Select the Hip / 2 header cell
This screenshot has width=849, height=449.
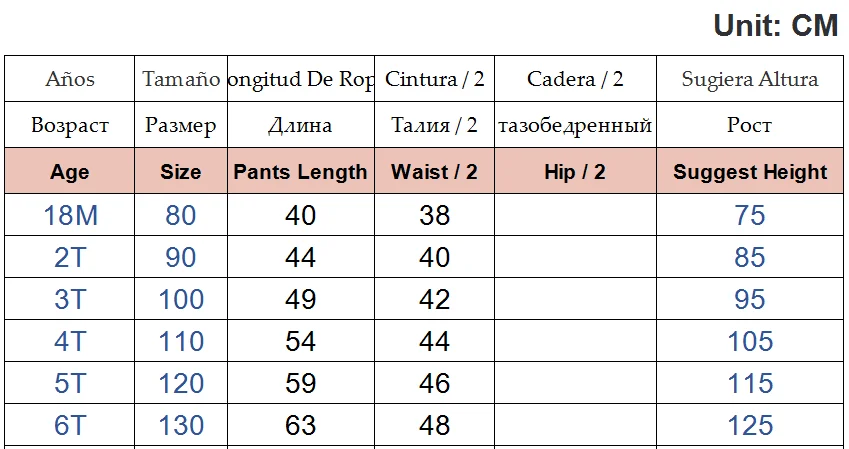[x=575, y=172]
